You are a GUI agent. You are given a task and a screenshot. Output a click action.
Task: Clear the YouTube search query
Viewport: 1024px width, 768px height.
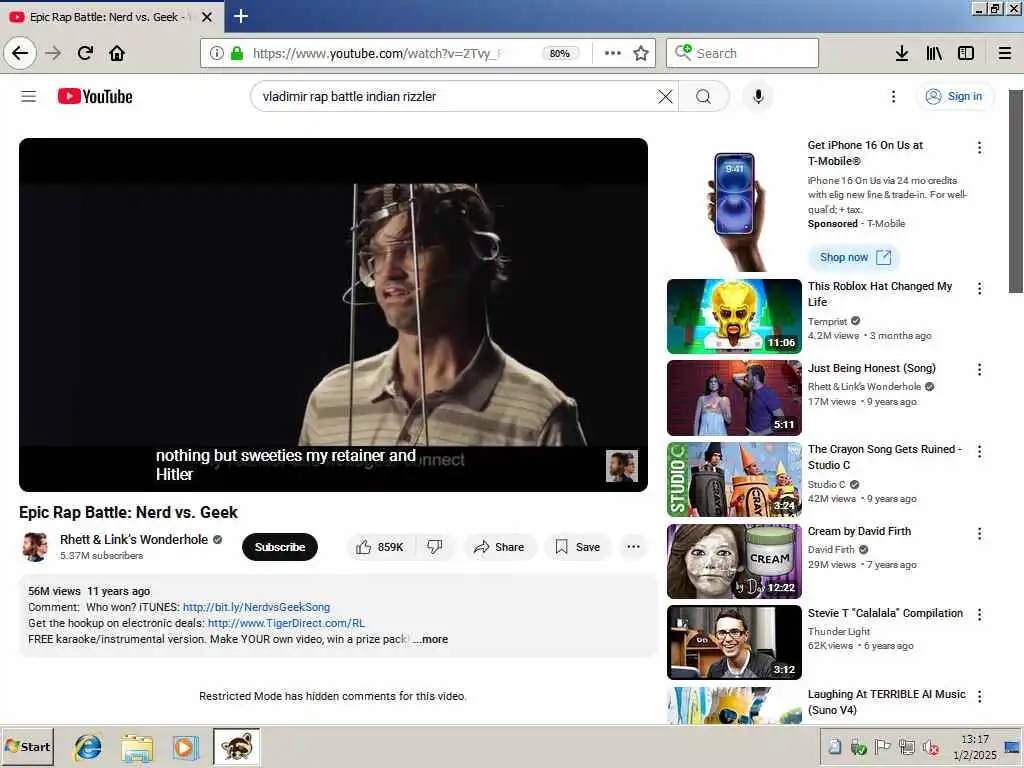coord(665,97)
